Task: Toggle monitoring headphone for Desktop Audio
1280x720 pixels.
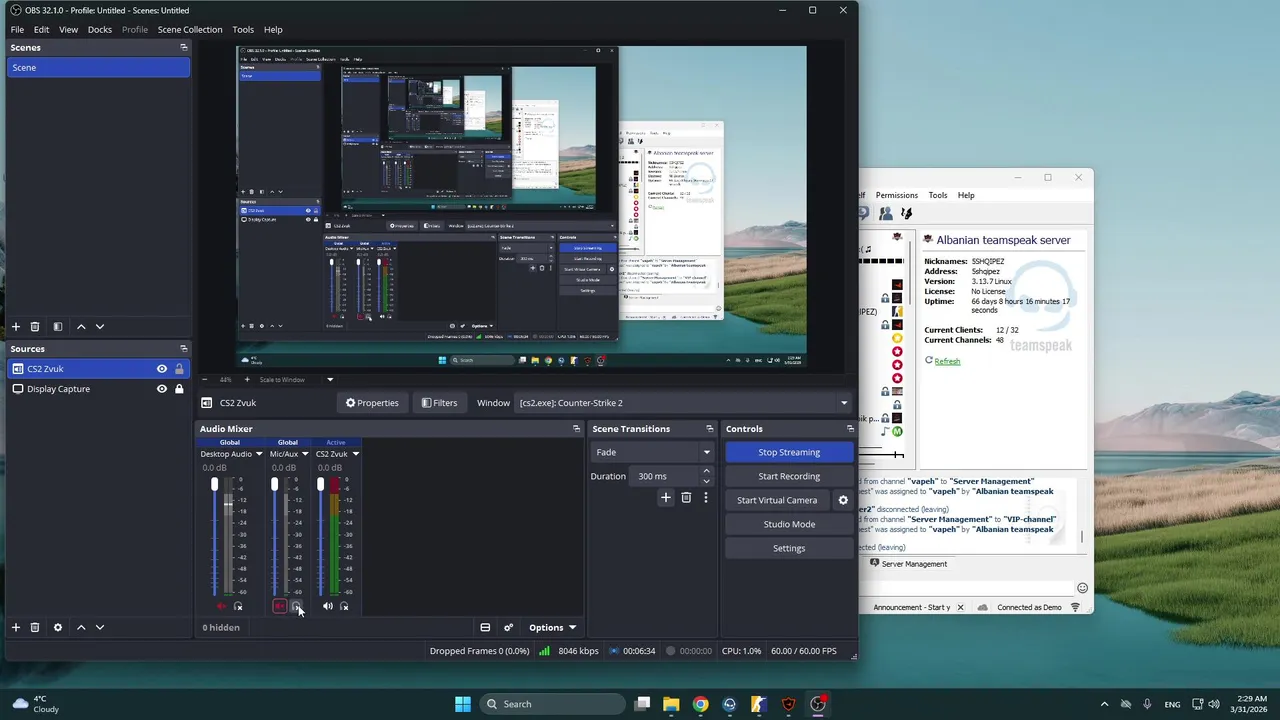Action: tap(238, 606)
